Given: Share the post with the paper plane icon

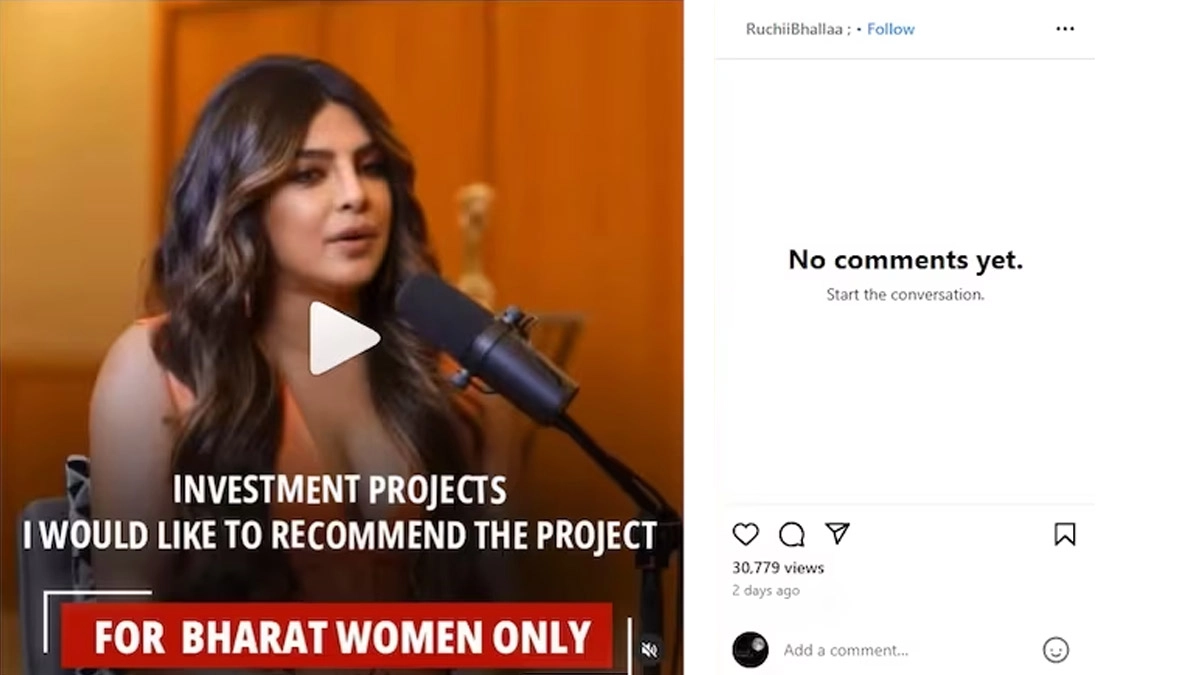Looking at the screenshot, I should (837, 533).
